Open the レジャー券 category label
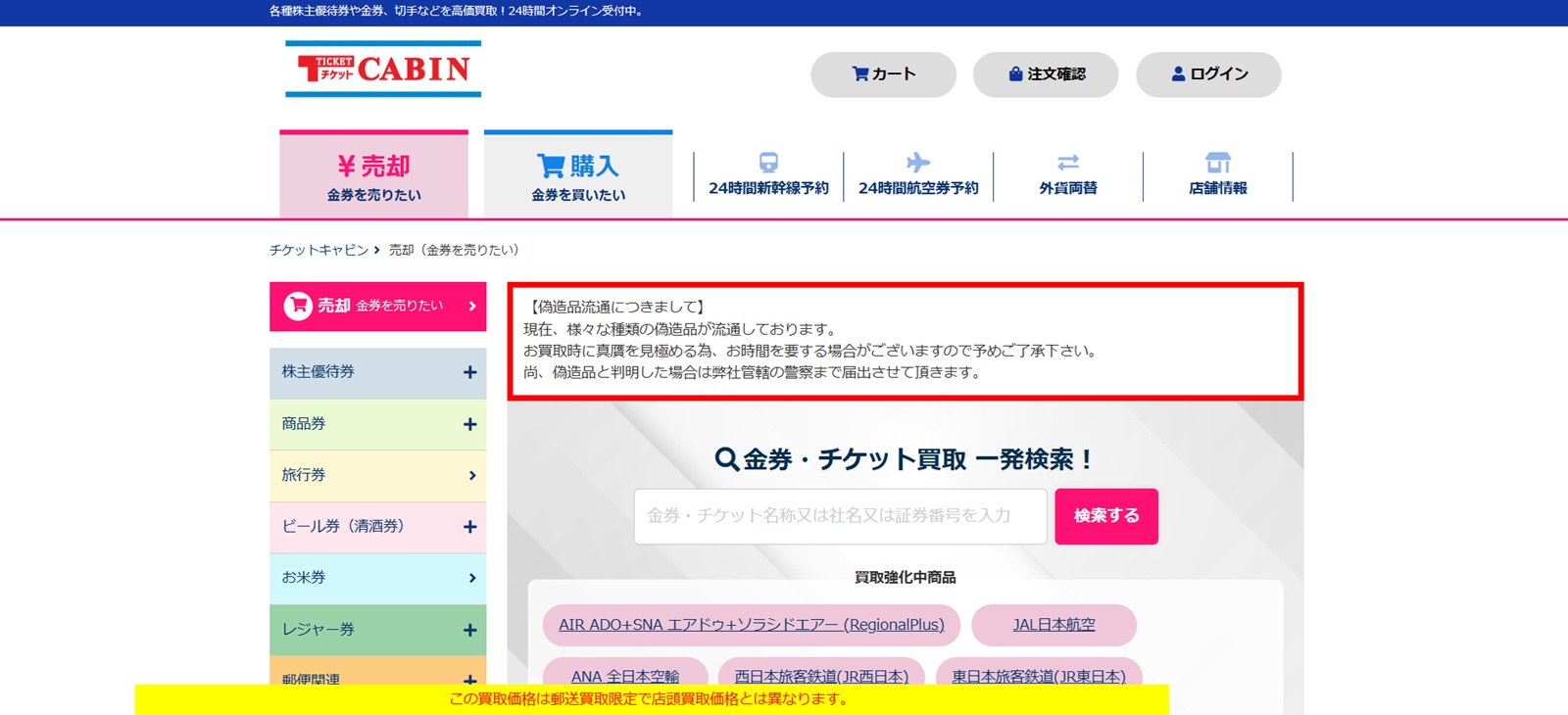 point(318,630)
